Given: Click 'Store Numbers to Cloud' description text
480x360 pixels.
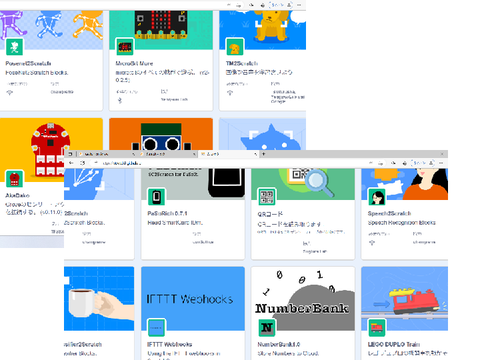Looking at the screenshot, I should [288, 353].
